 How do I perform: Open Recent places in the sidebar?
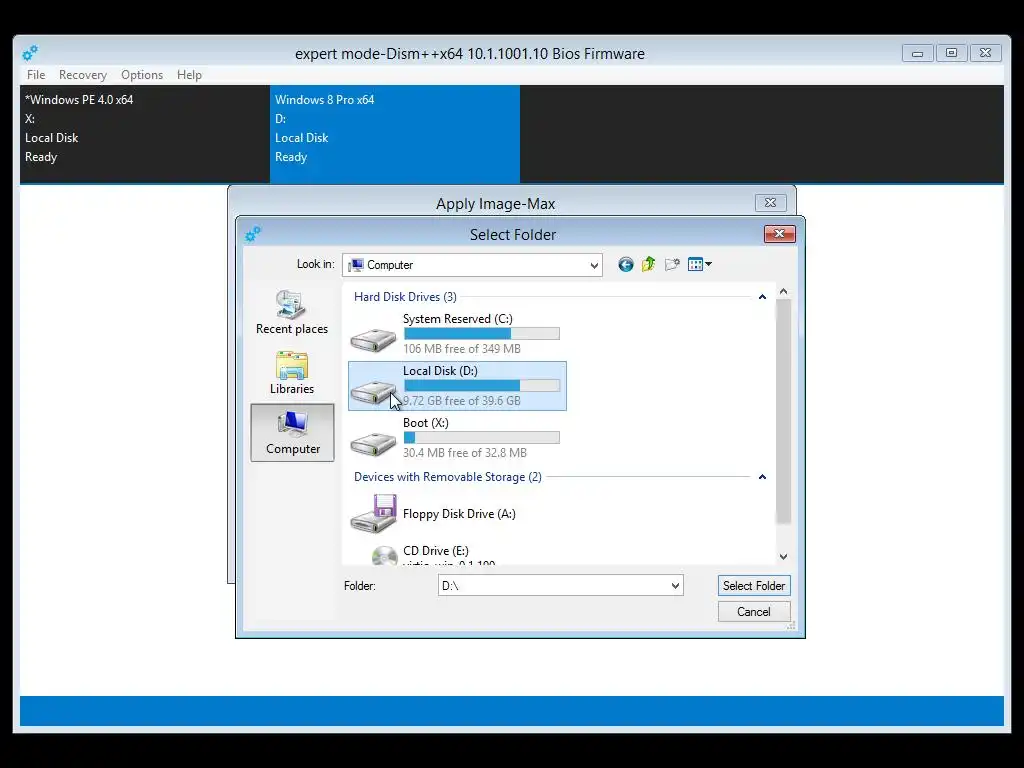tap(292, 312)
